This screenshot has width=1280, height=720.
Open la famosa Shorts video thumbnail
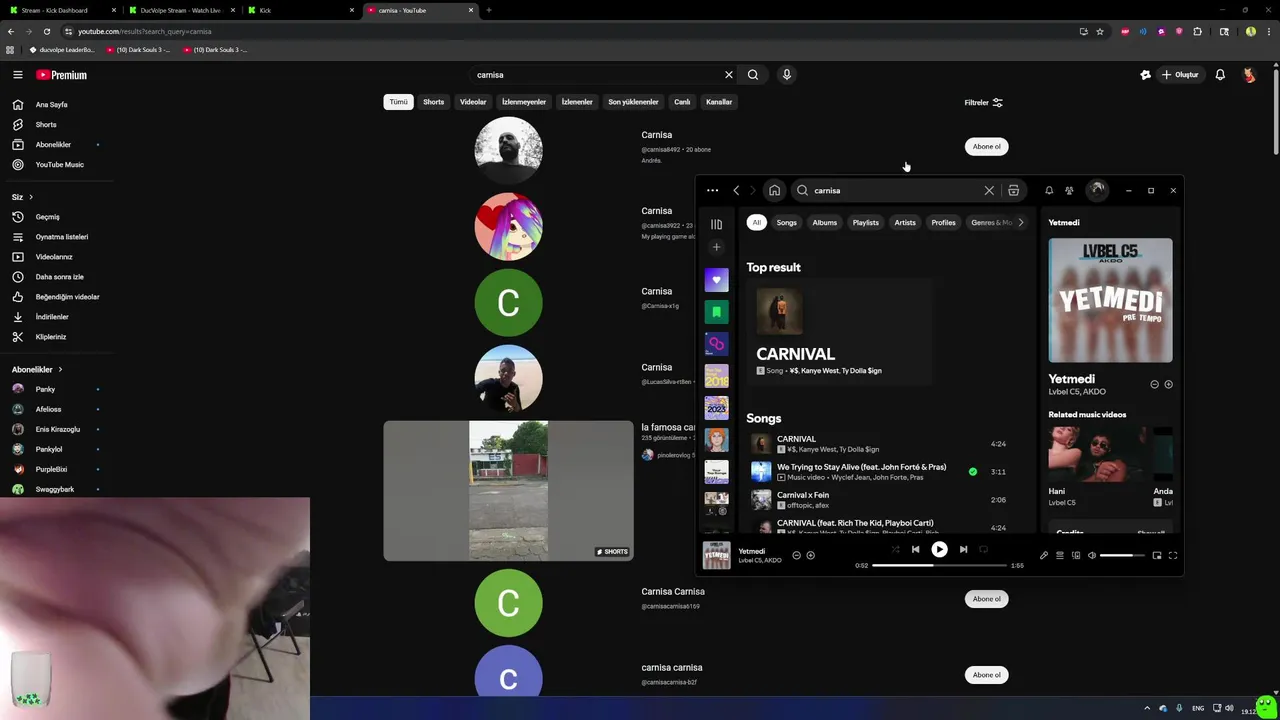508,491
